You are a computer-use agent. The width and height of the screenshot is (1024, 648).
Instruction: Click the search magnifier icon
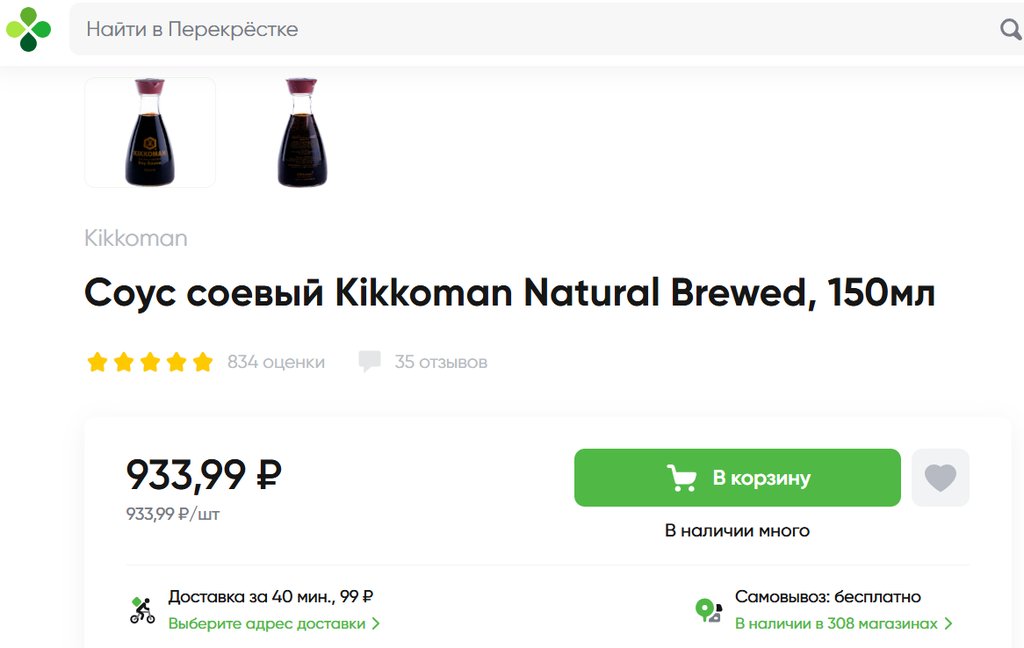click(x=1010, y=29)
